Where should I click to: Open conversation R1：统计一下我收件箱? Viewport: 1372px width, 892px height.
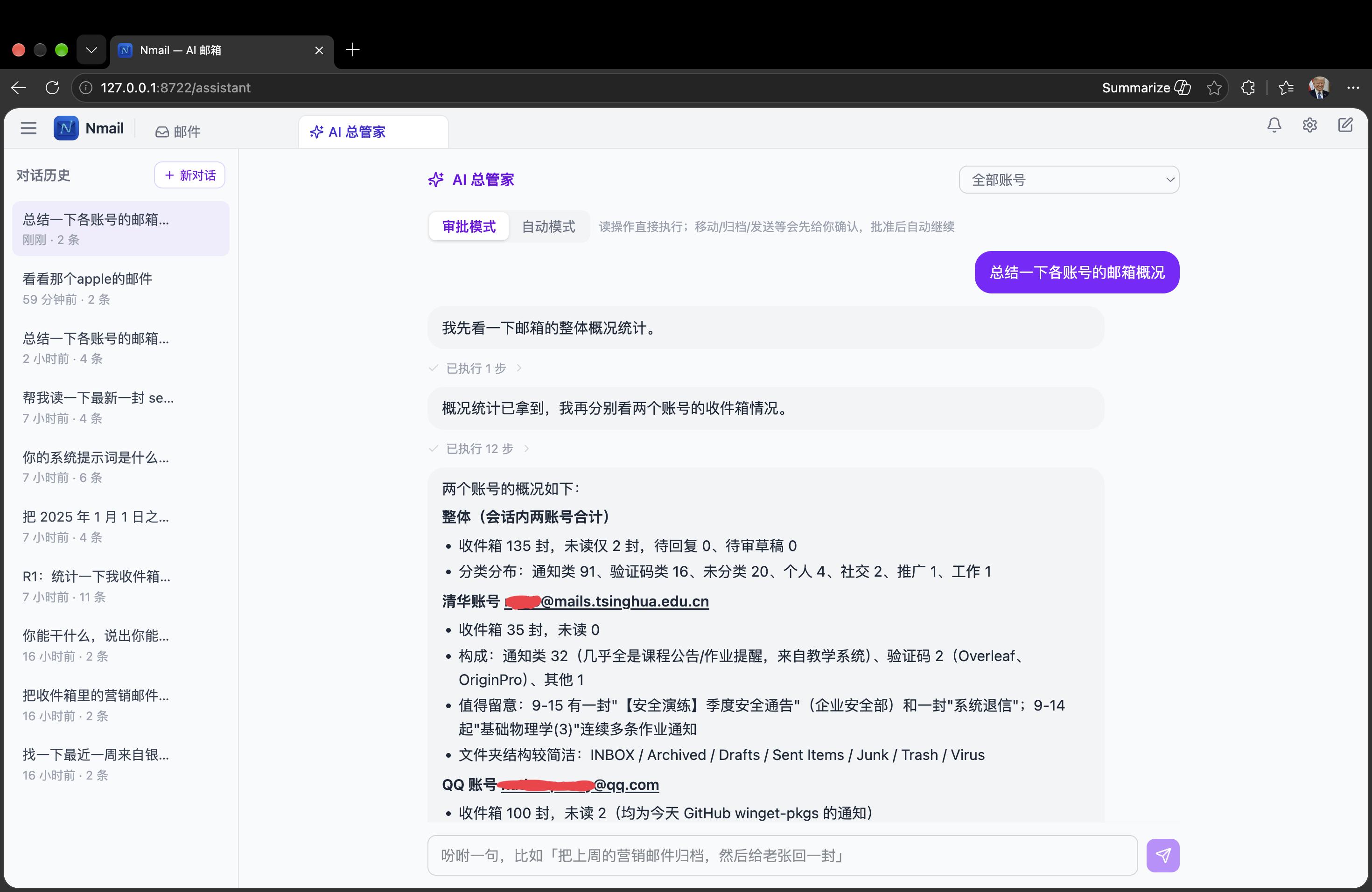(120, 586)
